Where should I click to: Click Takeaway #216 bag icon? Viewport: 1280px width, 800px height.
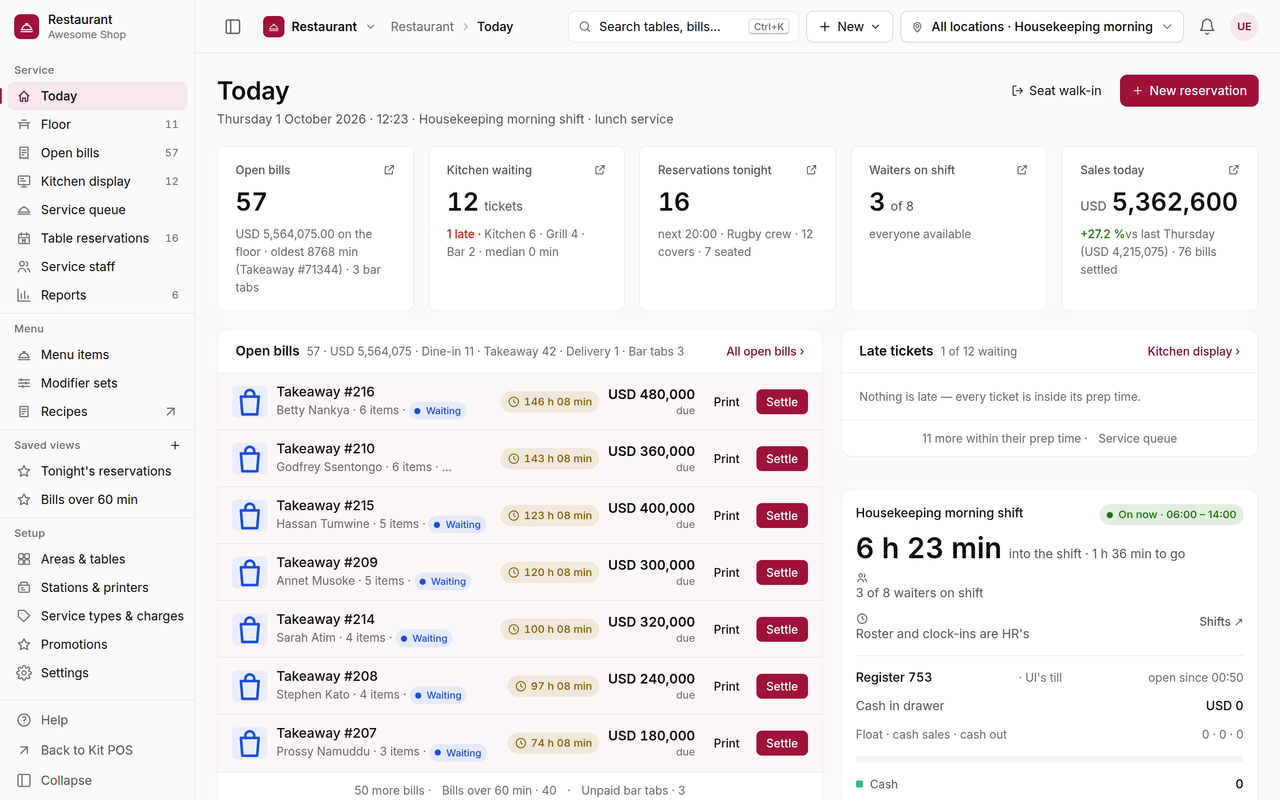[250, 402]
